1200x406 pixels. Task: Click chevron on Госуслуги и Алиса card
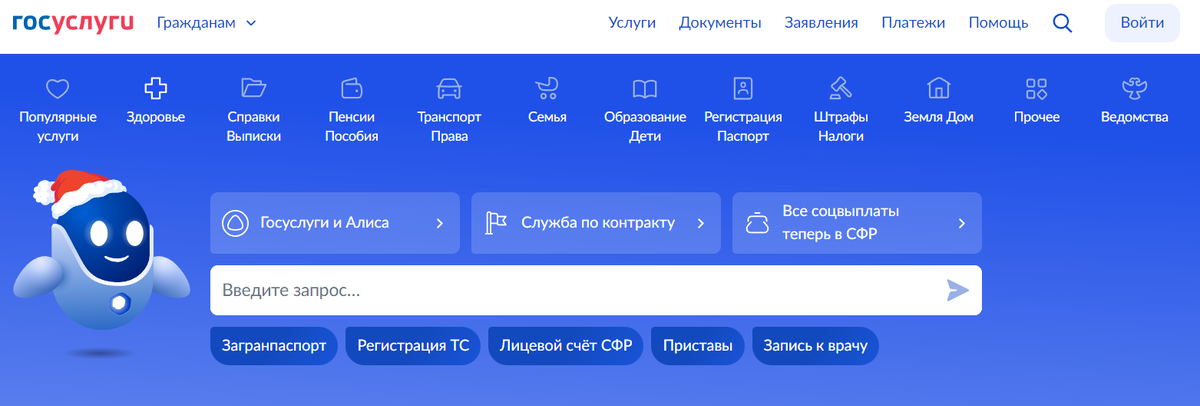click(x=439, y=223)
